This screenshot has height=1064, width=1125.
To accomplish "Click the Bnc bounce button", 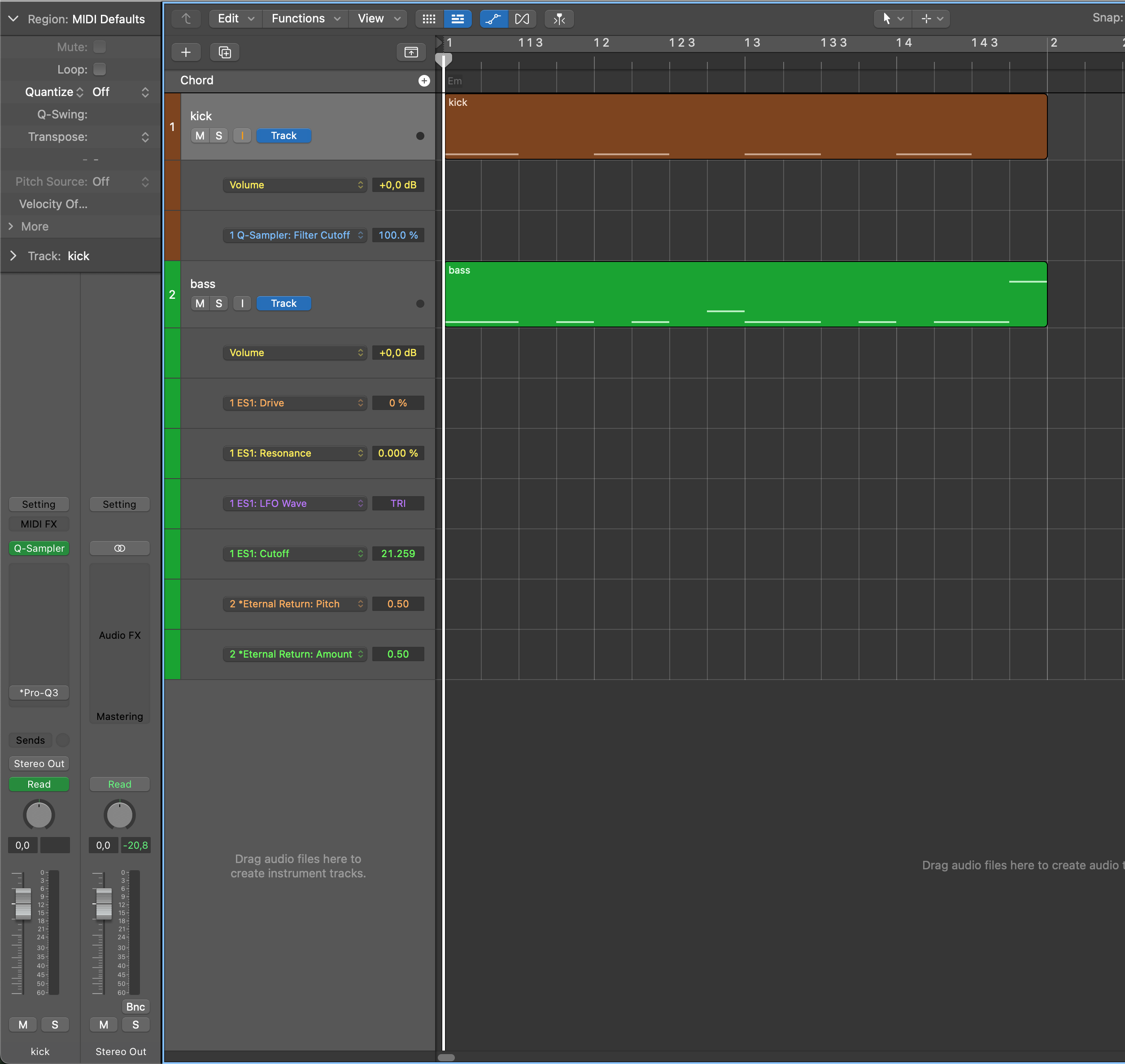I will tap(135, 1007).
